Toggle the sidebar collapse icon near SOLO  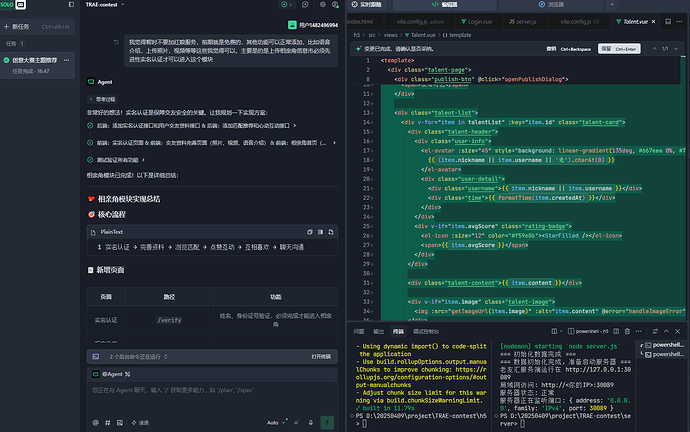coord(71,4)
